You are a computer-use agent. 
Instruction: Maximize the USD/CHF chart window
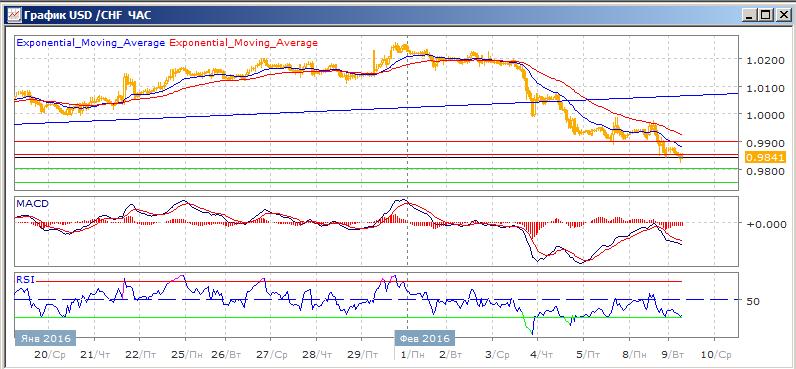pos(765,15)
